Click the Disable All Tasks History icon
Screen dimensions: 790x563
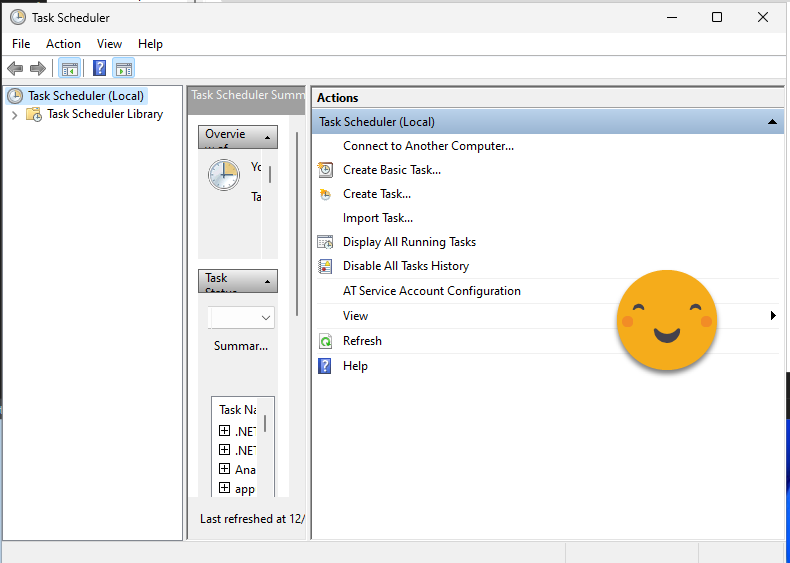coord(325,266)
